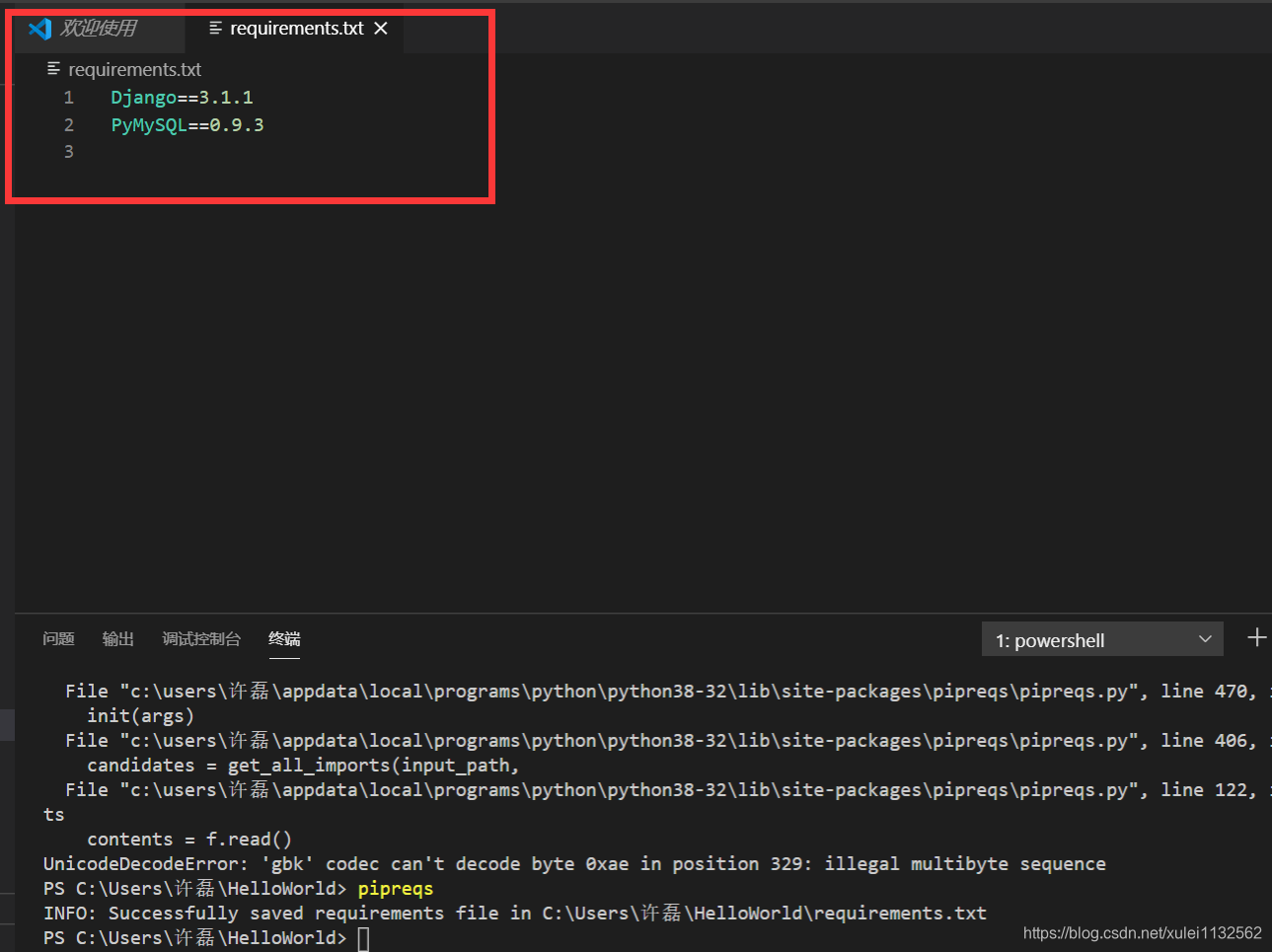Select the 终端 terminal panel tab

284,639
